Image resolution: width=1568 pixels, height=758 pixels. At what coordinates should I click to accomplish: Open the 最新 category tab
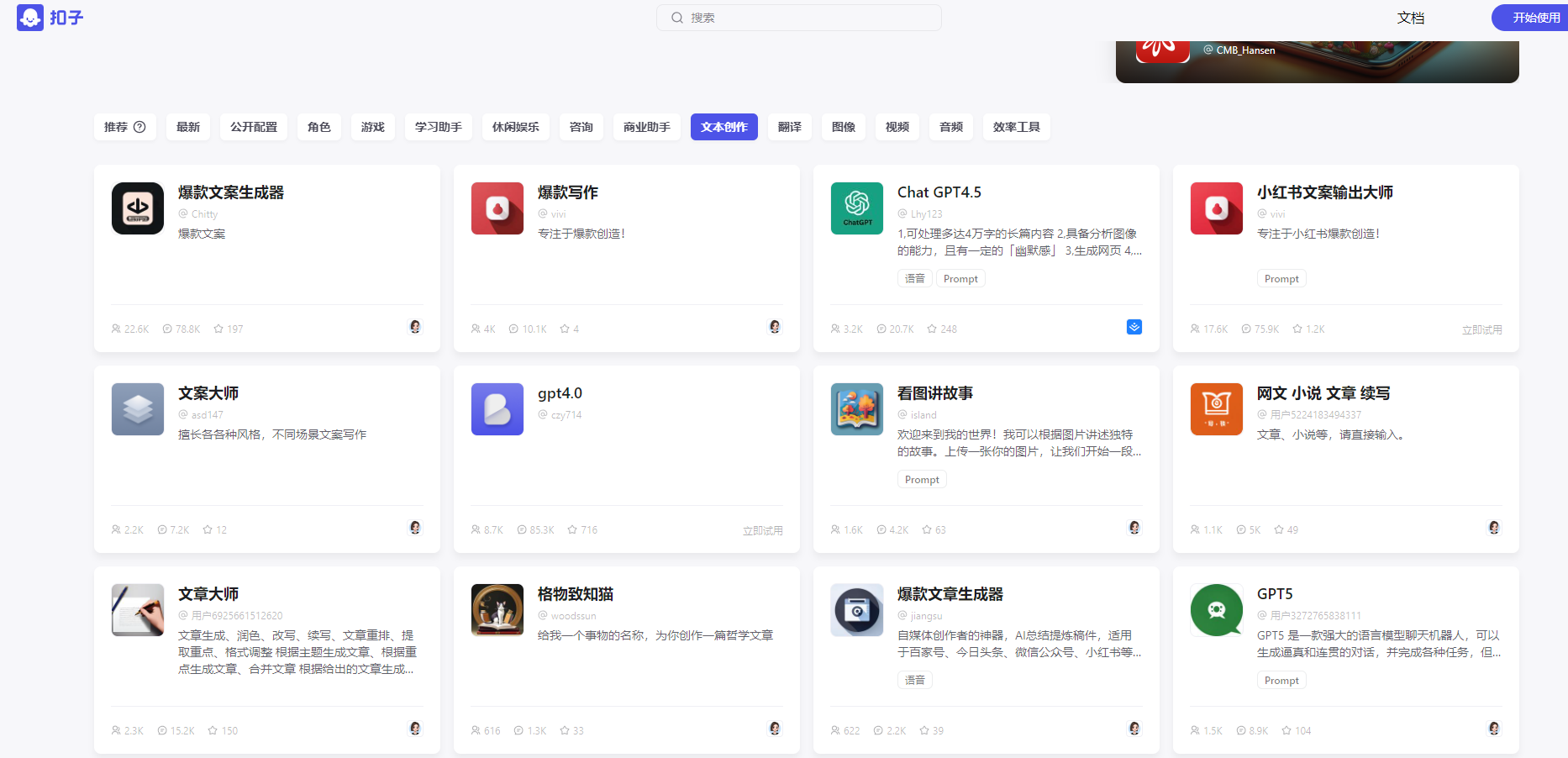tap(187, 127)
